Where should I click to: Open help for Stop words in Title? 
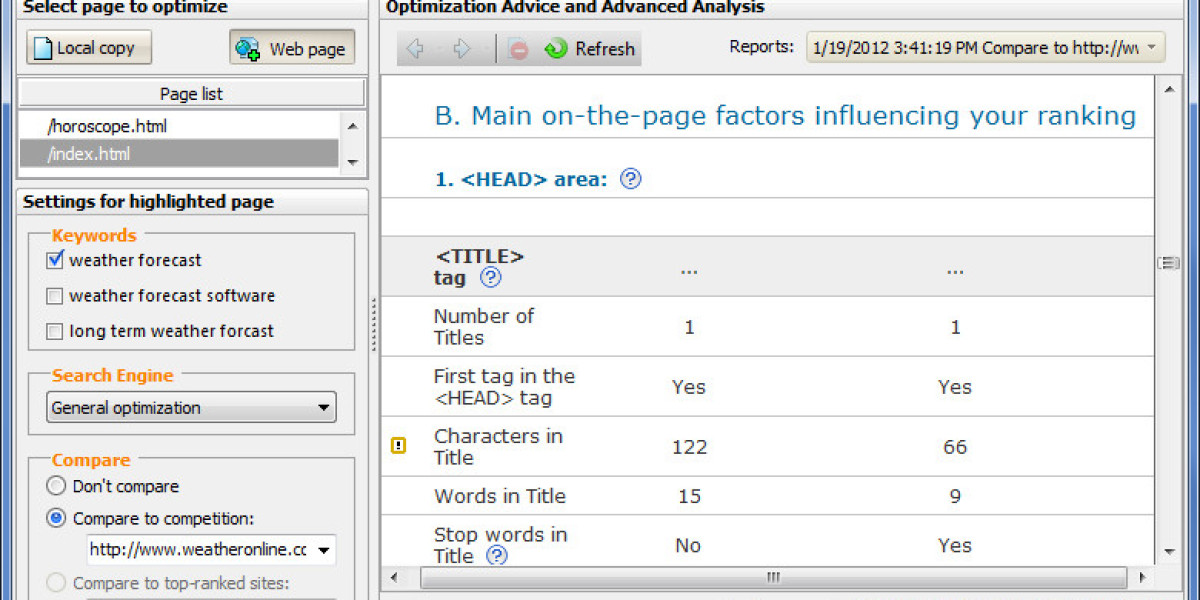497,556
